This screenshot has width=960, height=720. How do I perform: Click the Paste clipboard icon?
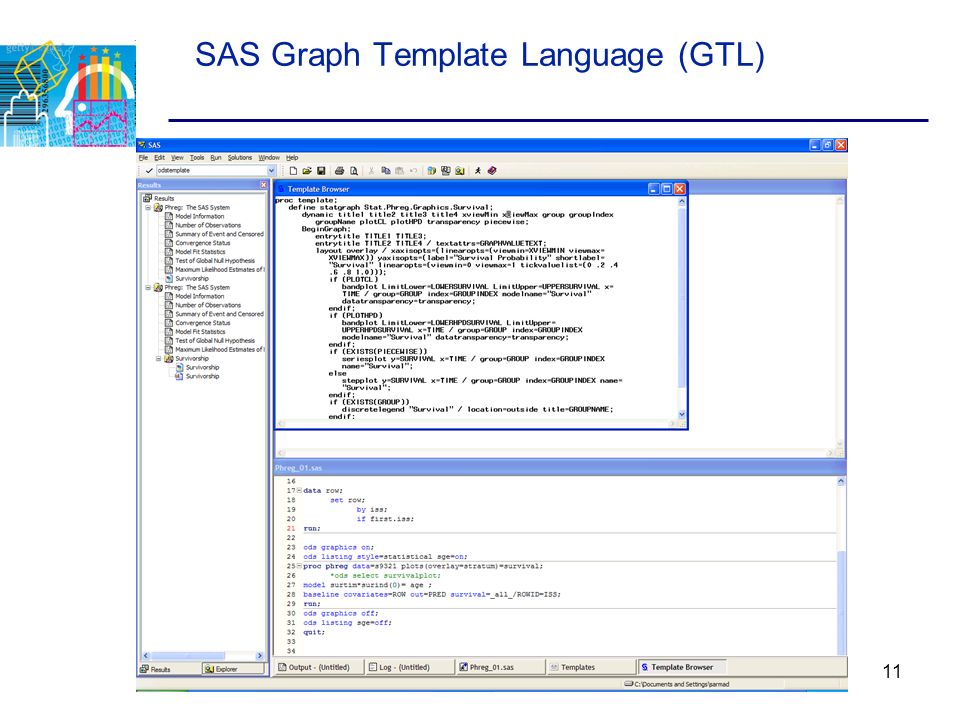[x=399, y=171]
